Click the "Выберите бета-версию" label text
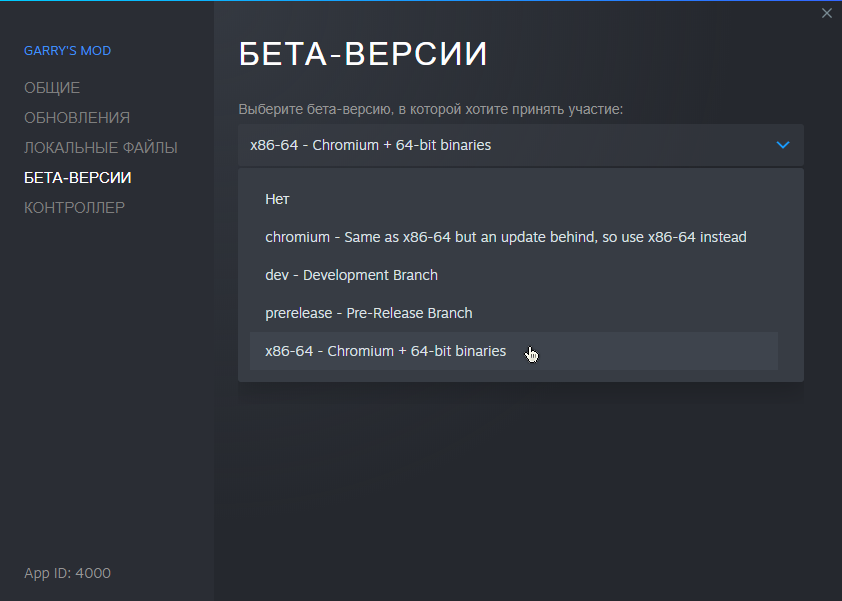842x601 pixels. point(430,109)
